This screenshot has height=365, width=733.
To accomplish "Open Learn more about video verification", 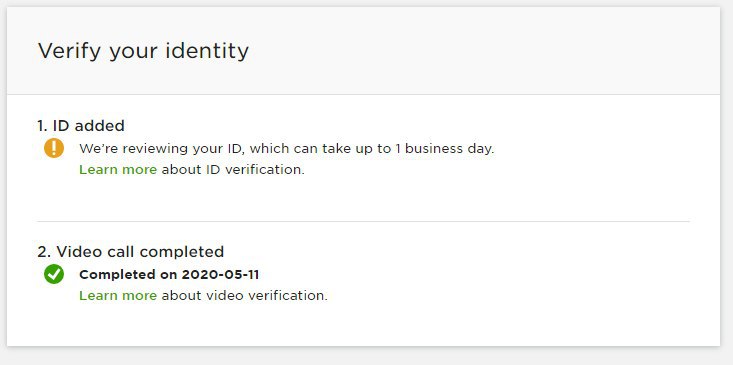I will coord(118,295).
